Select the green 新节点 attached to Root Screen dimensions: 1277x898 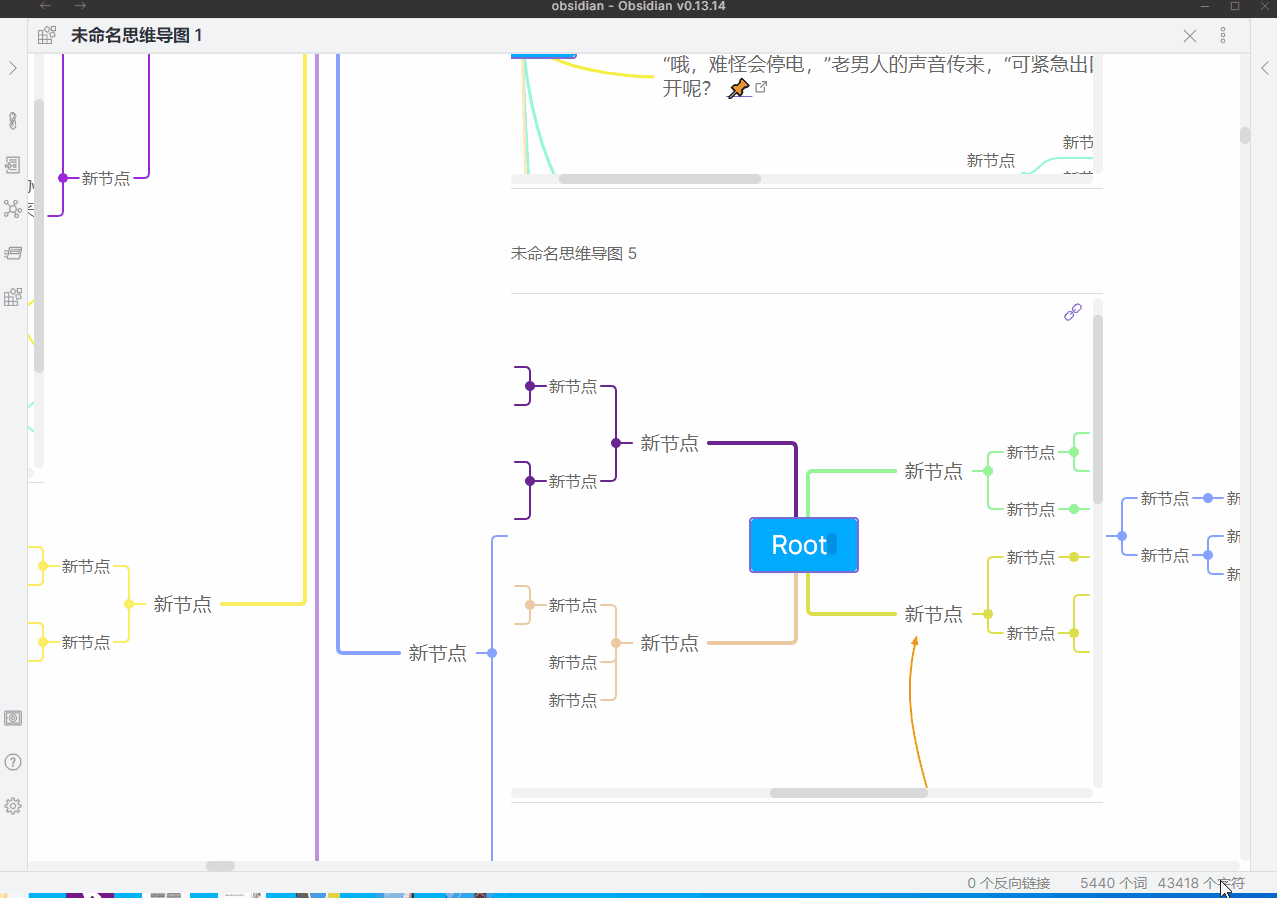(933, 471)
